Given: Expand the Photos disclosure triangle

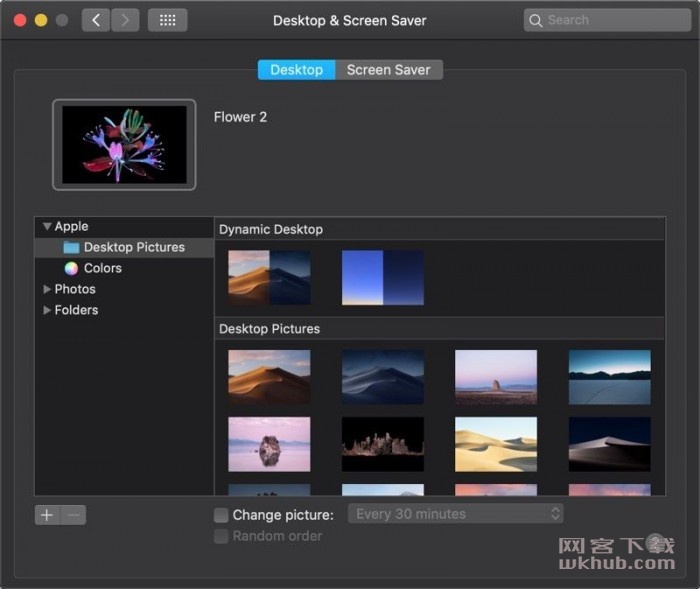Looking at the screenshot, I should (x=47, y=289).
